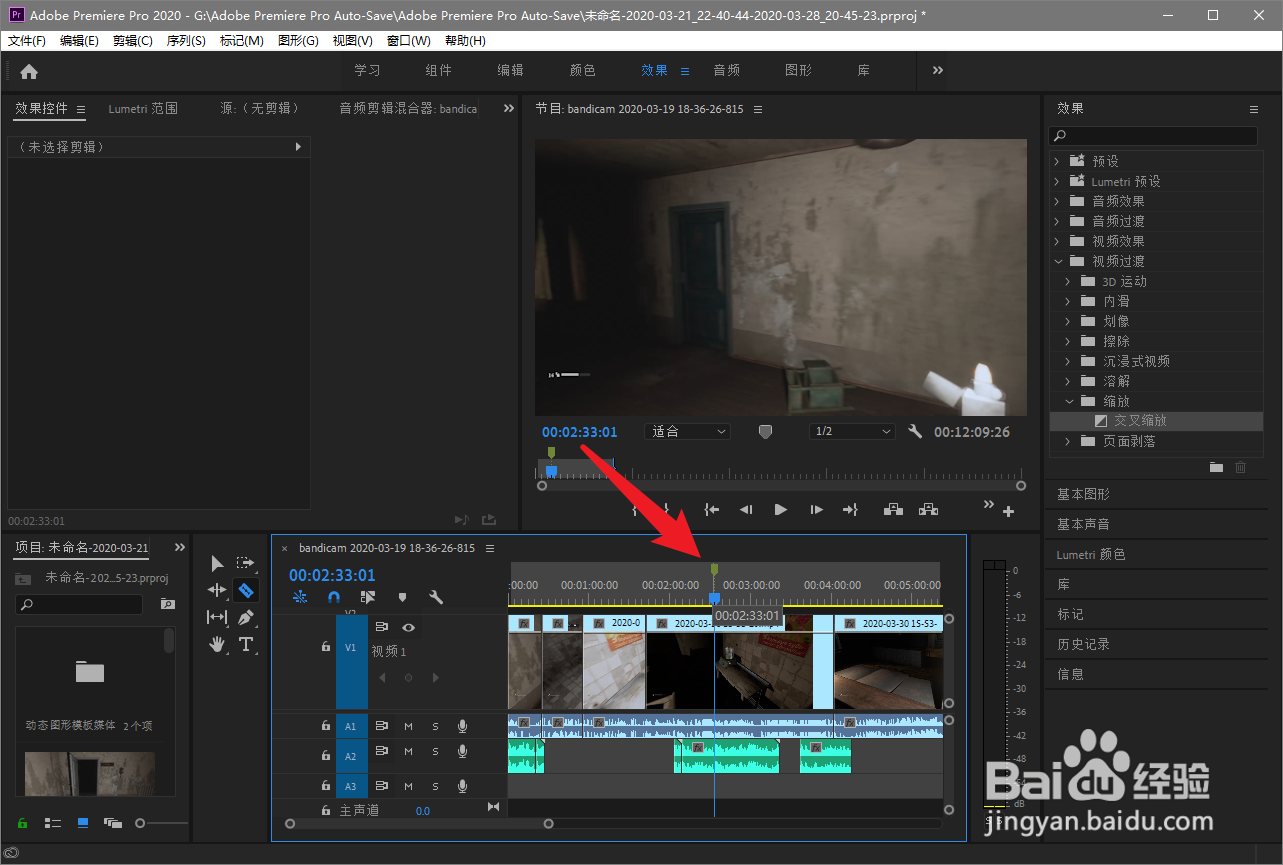Collapse the 缩放 folder
The height and width of the screenshot is (865, 1283).
(x=1068, y=401)
